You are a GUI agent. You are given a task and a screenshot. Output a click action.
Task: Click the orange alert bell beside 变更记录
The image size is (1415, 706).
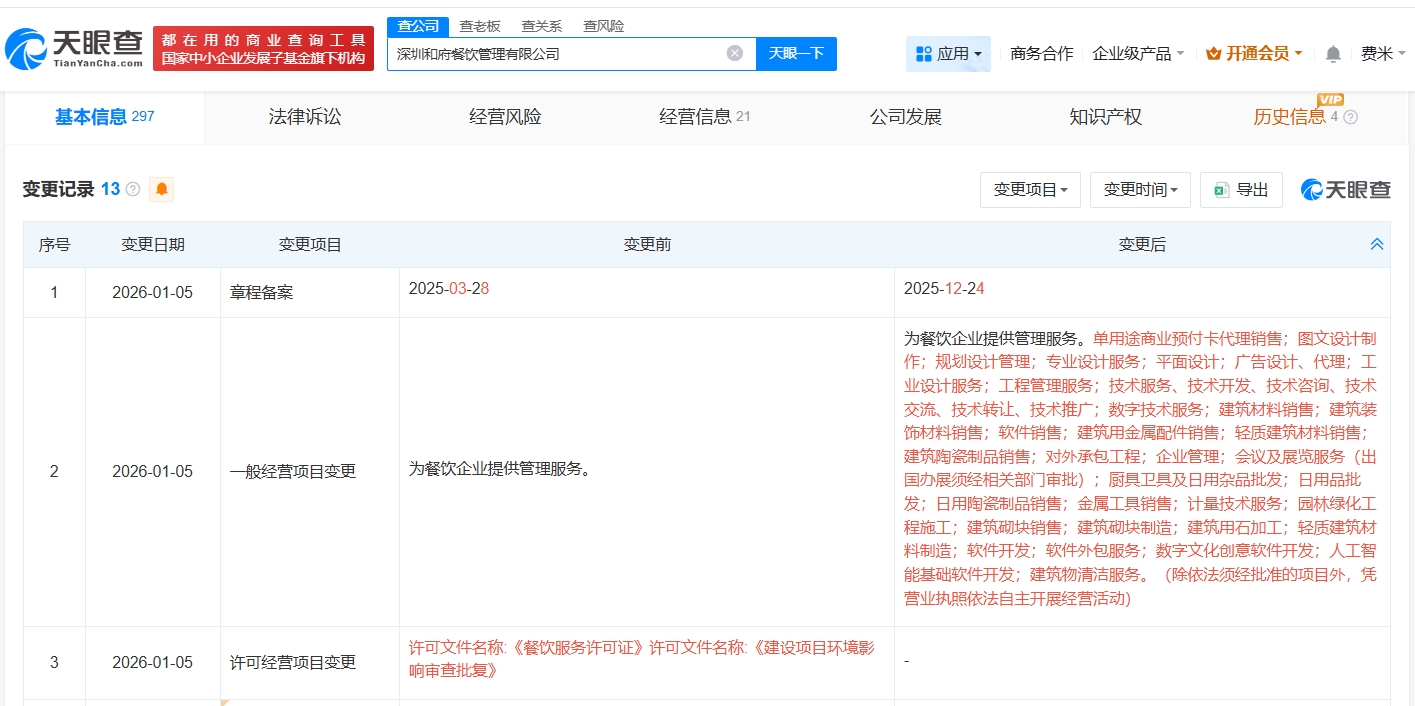tap(161, 189)
